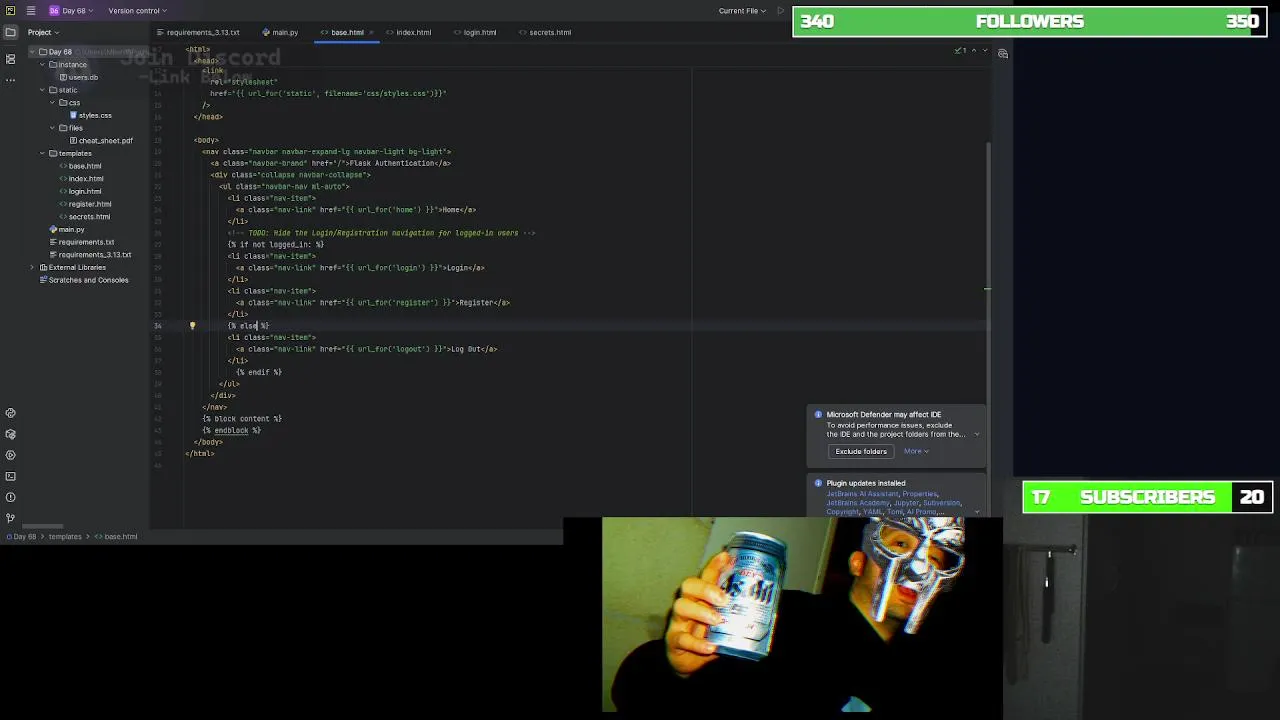Select requirements.txt in project tree

(81, 242)
